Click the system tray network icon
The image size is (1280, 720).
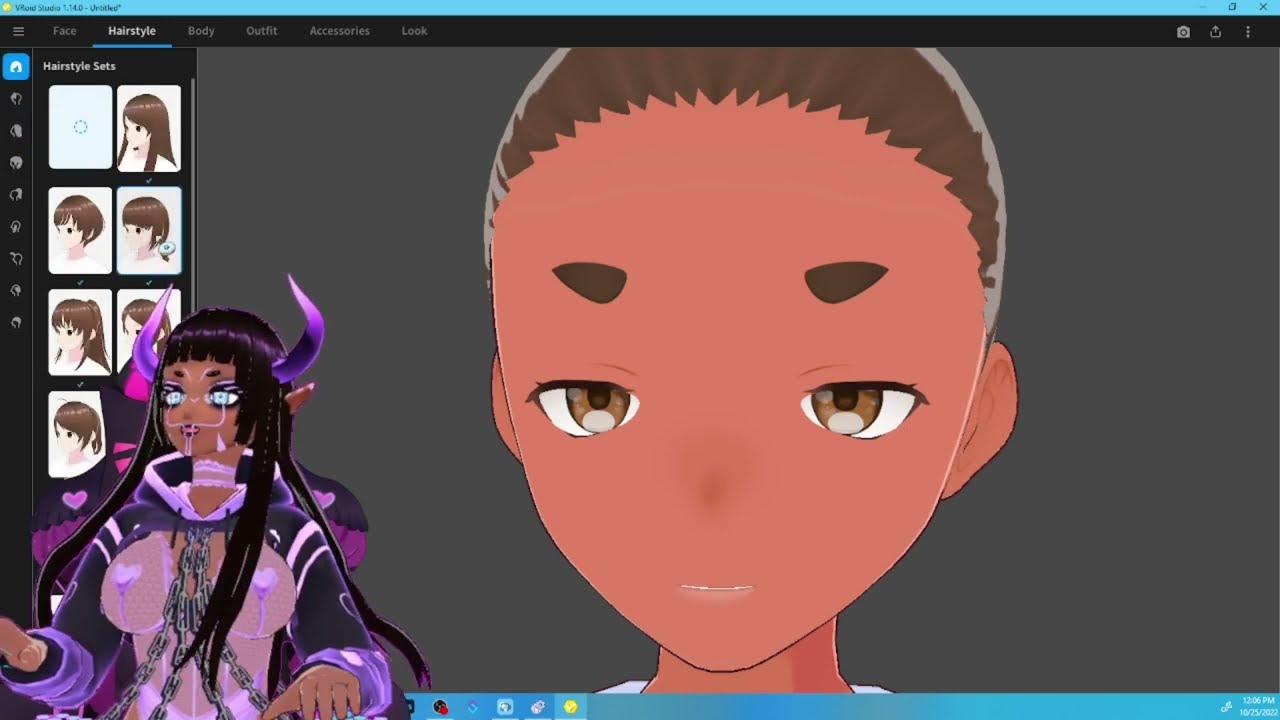pyautogui.click(x=1227, y=707)
